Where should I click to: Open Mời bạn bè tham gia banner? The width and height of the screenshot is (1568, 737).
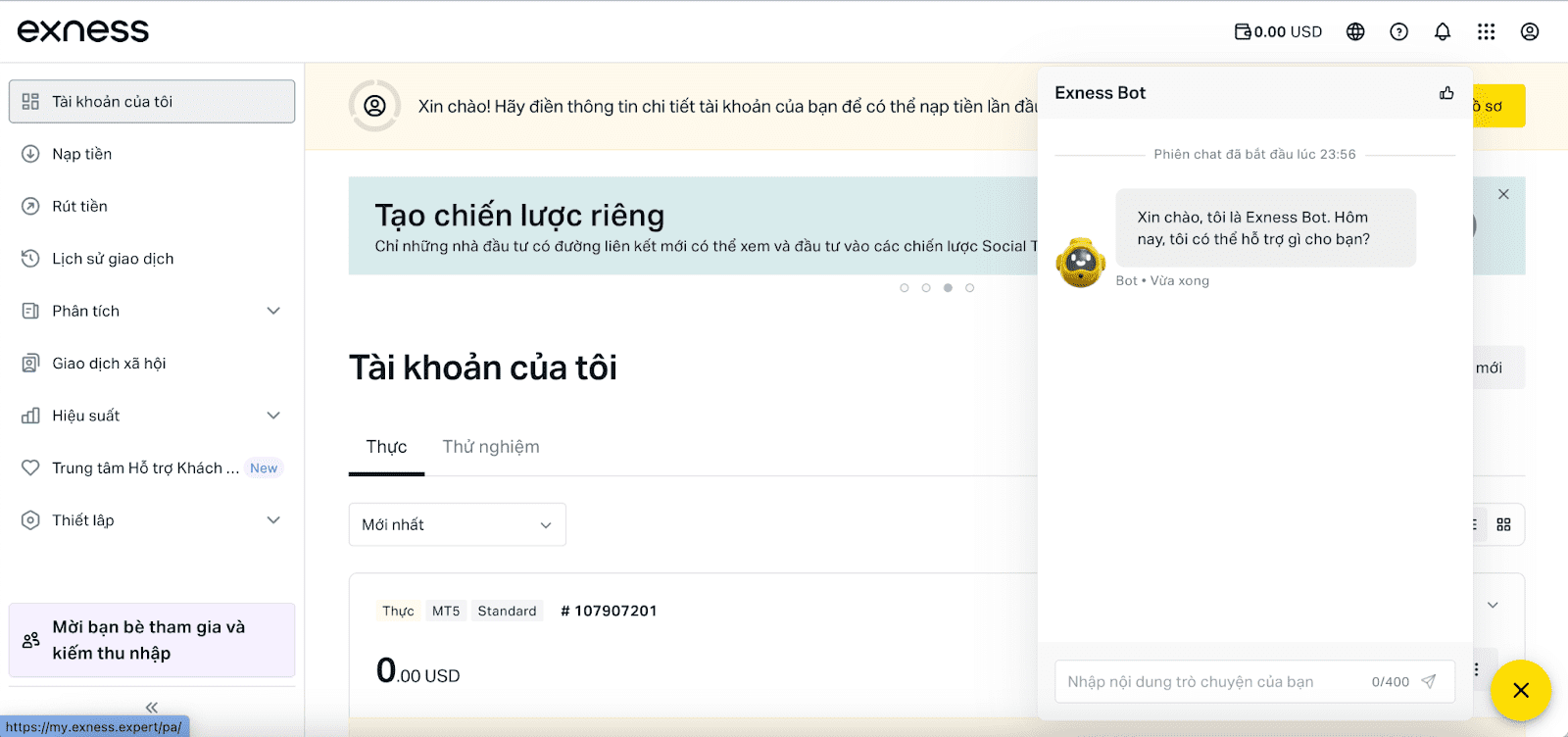(152, 640)
